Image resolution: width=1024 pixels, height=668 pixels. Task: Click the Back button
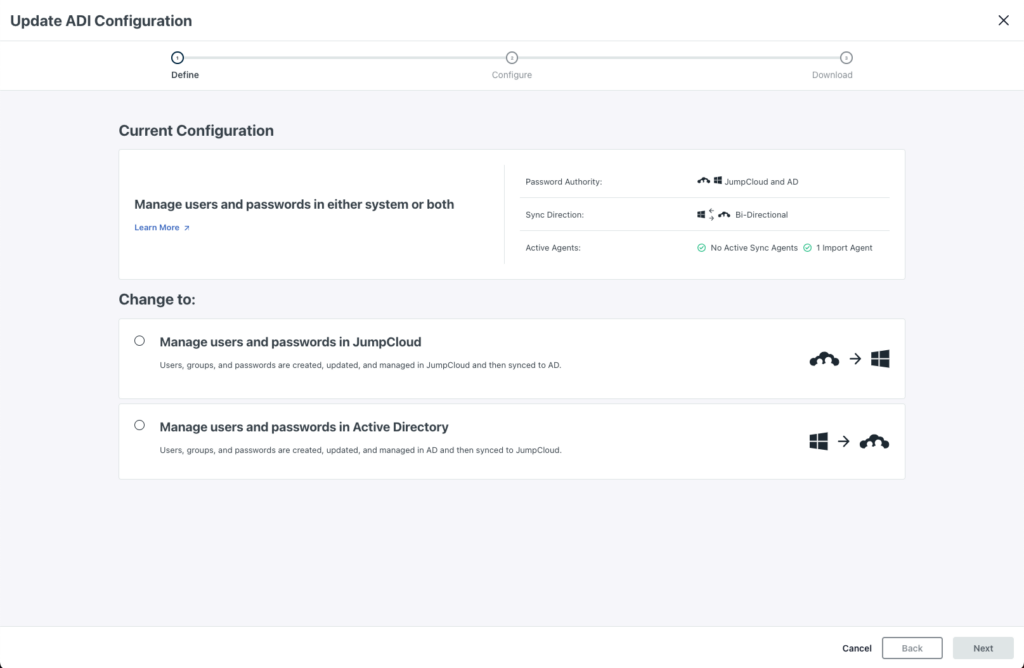click(912, 648)
